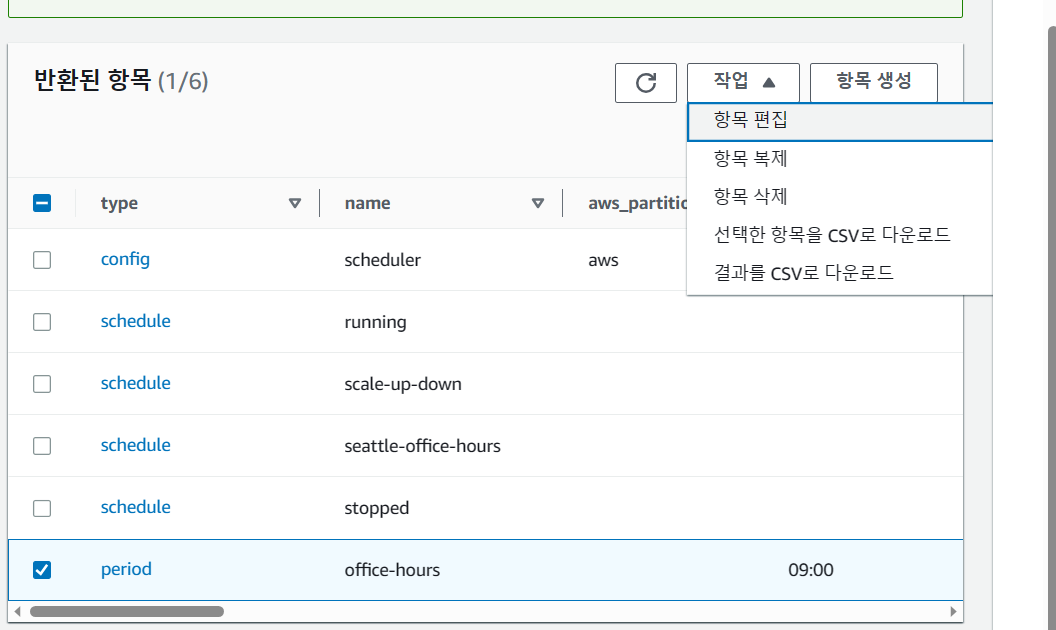Screen dimensions: 1056x630
Task: Choose 항목 삭제 from the menu
Action: tap(840, 197)
